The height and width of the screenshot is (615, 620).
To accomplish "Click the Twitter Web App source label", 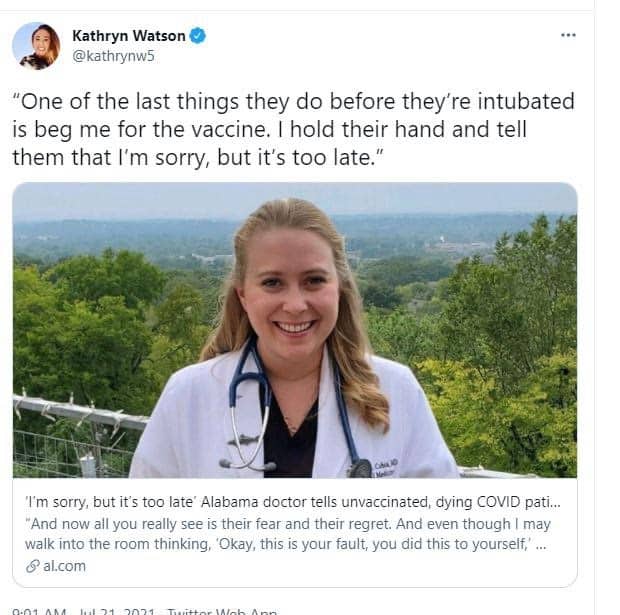I will [220, 610].
